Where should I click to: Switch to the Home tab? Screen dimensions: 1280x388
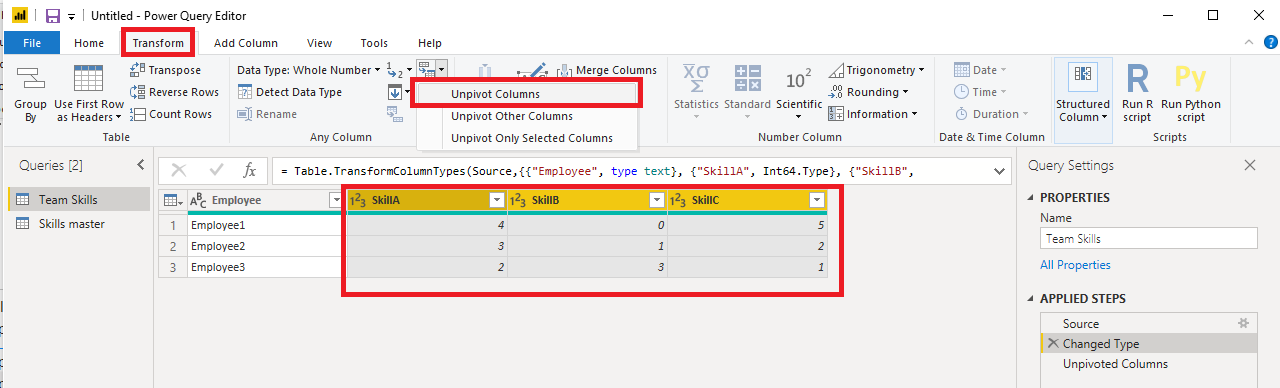pos(89,43)
